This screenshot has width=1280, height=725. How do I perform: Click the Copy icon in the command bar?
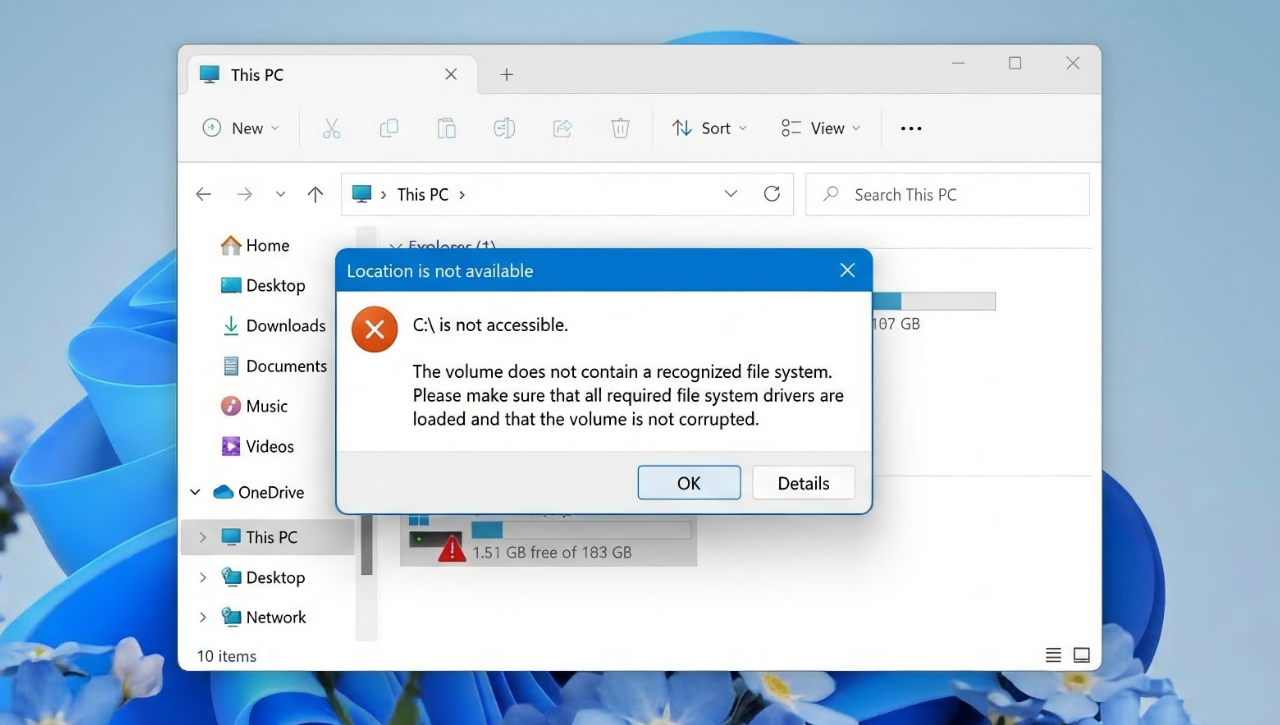tap(389, 128)
